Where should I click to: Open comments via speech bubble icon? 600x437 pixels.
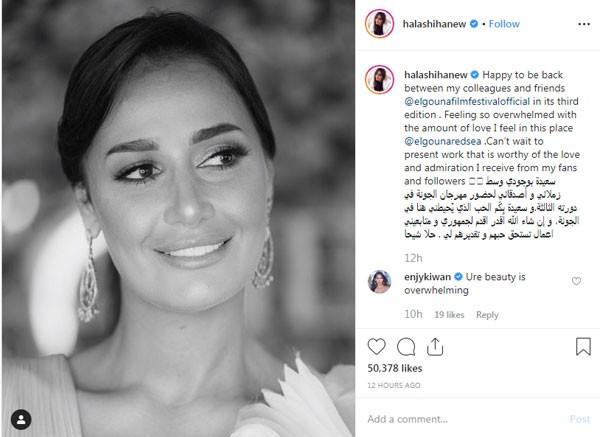tap(406, 347)
